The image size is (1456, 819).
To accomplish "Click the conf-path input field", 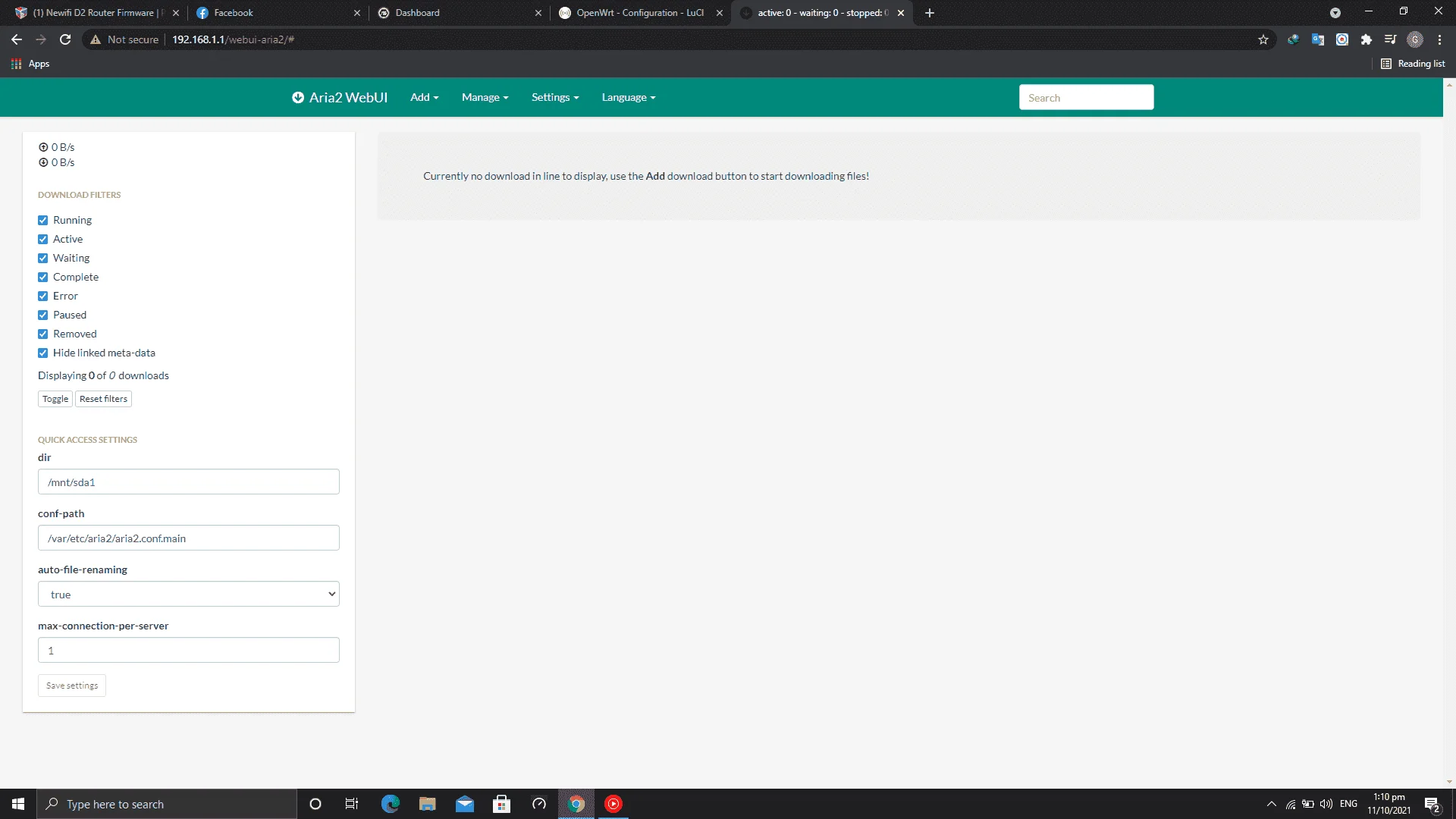I will 189,538.
